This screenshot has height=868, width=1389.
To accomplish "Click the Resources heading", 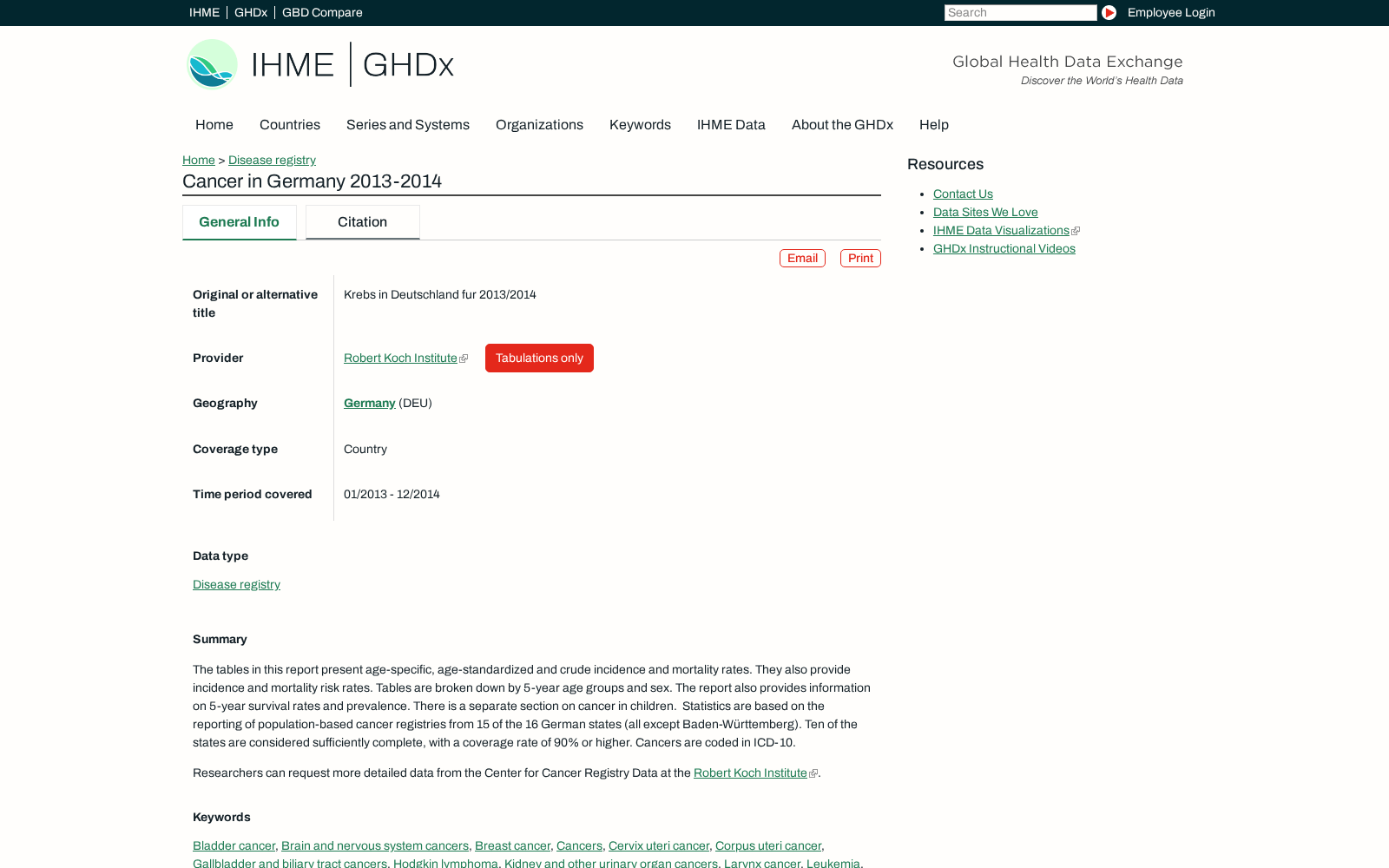I will [945, 164].
